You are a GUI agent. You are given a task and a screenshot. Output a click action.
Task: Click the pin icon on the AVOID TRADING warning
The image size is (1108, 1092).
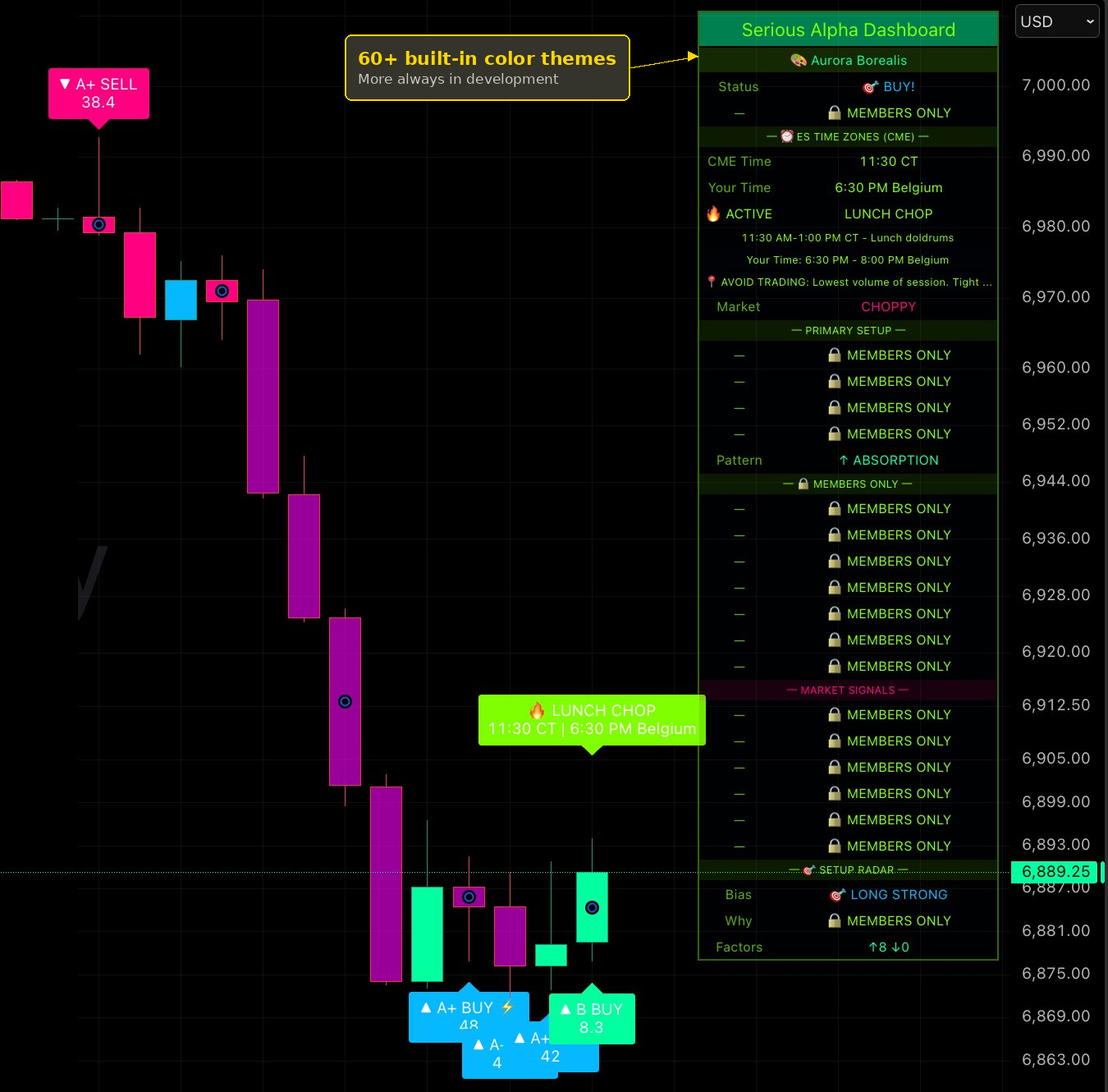[x=712, y=282]
